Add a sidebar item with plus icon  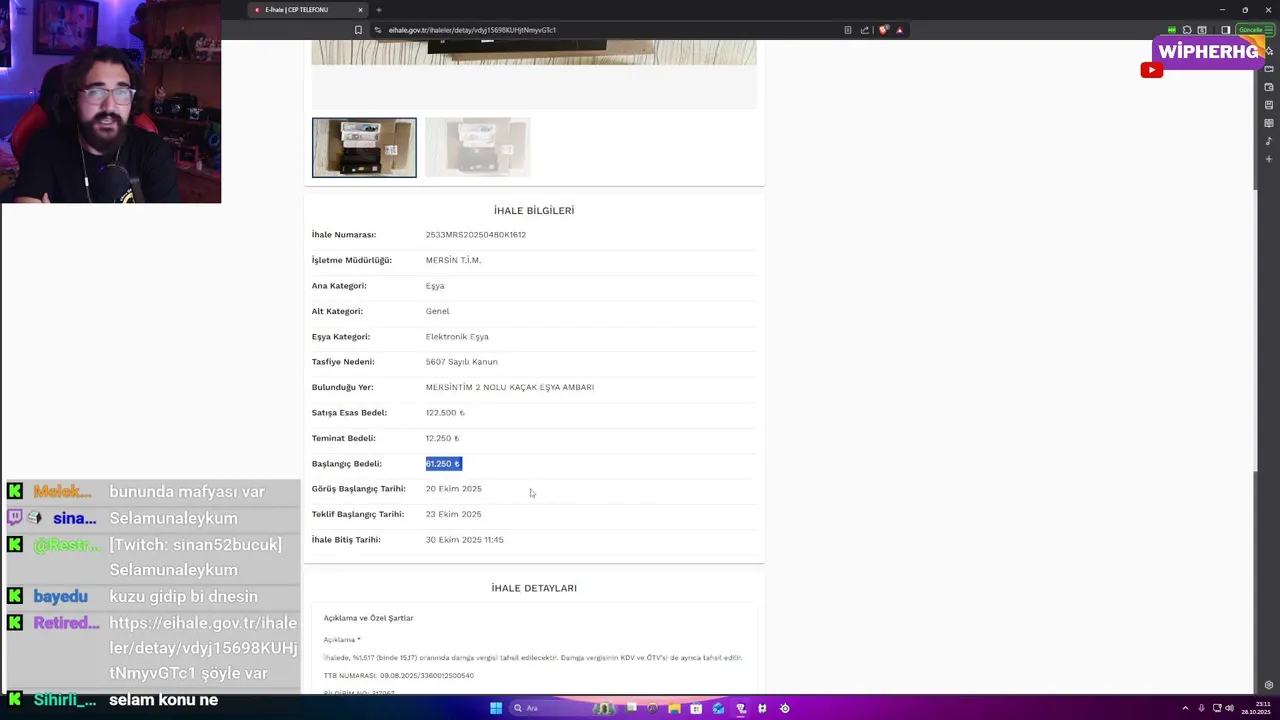point(1269,159)
